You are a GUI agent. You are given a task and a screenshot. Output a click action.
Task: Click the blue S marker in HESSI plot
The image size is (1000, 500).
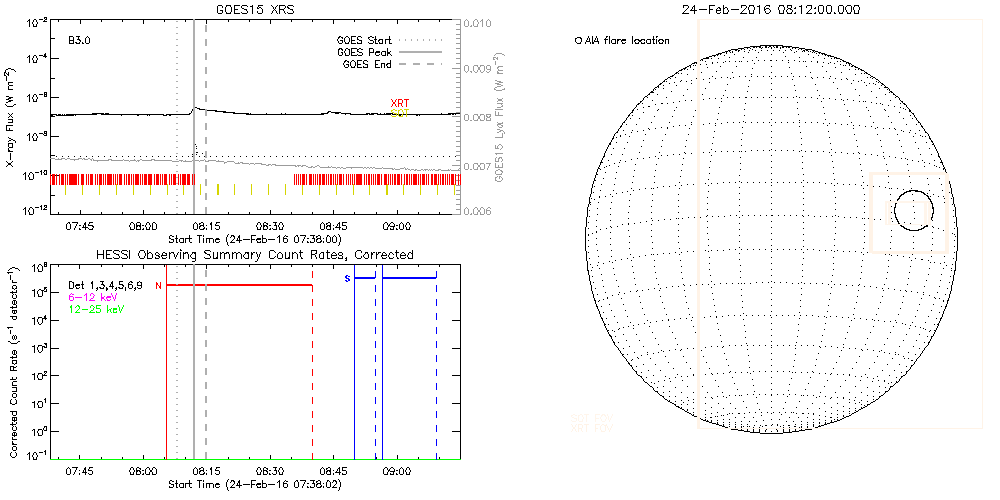pos(347,277)
